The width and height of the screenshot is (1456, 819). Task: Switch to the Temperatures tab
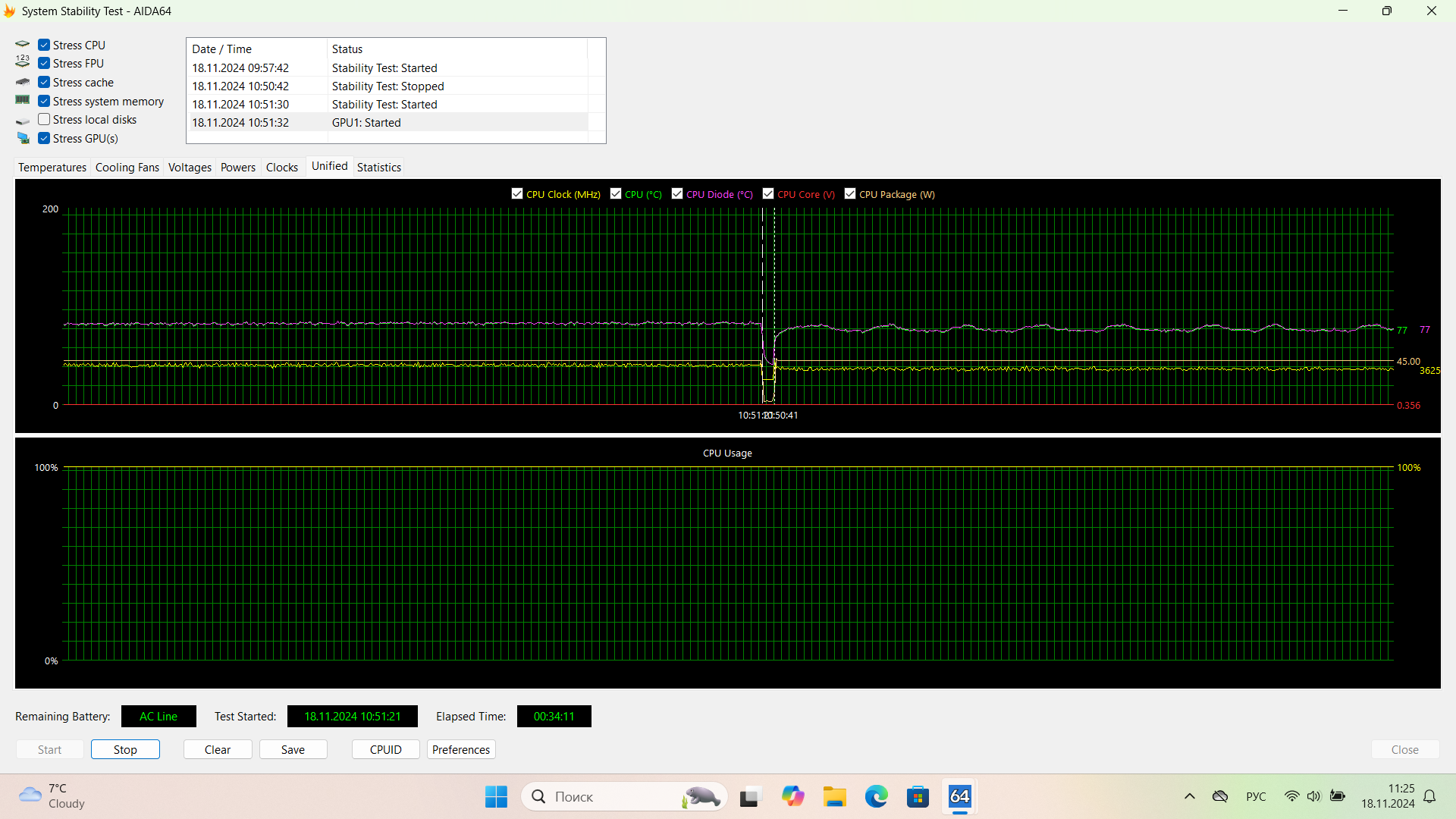[x=52, y=168]
